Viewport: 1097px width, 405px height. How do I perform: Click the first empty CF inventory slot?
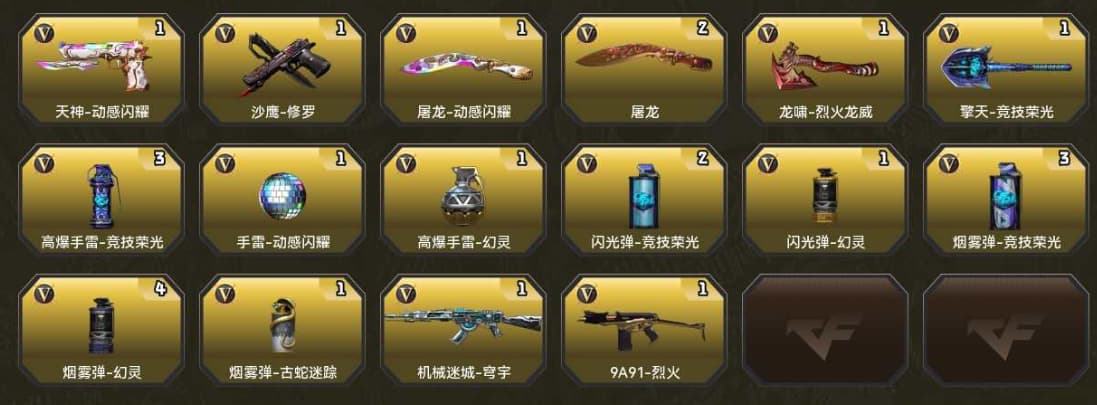click(826, 329)
